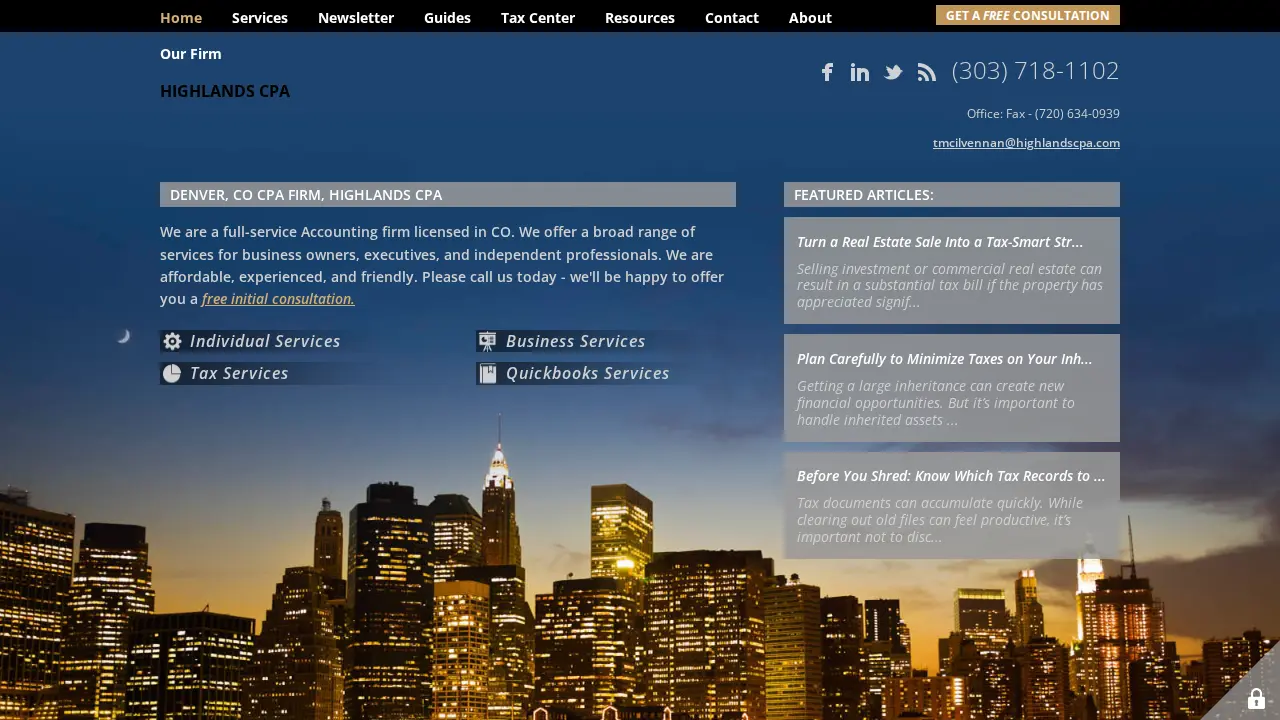Click the HIGHLANDS CPA heading link
This screenshot has width=1280, height=720.
[225, 92]
